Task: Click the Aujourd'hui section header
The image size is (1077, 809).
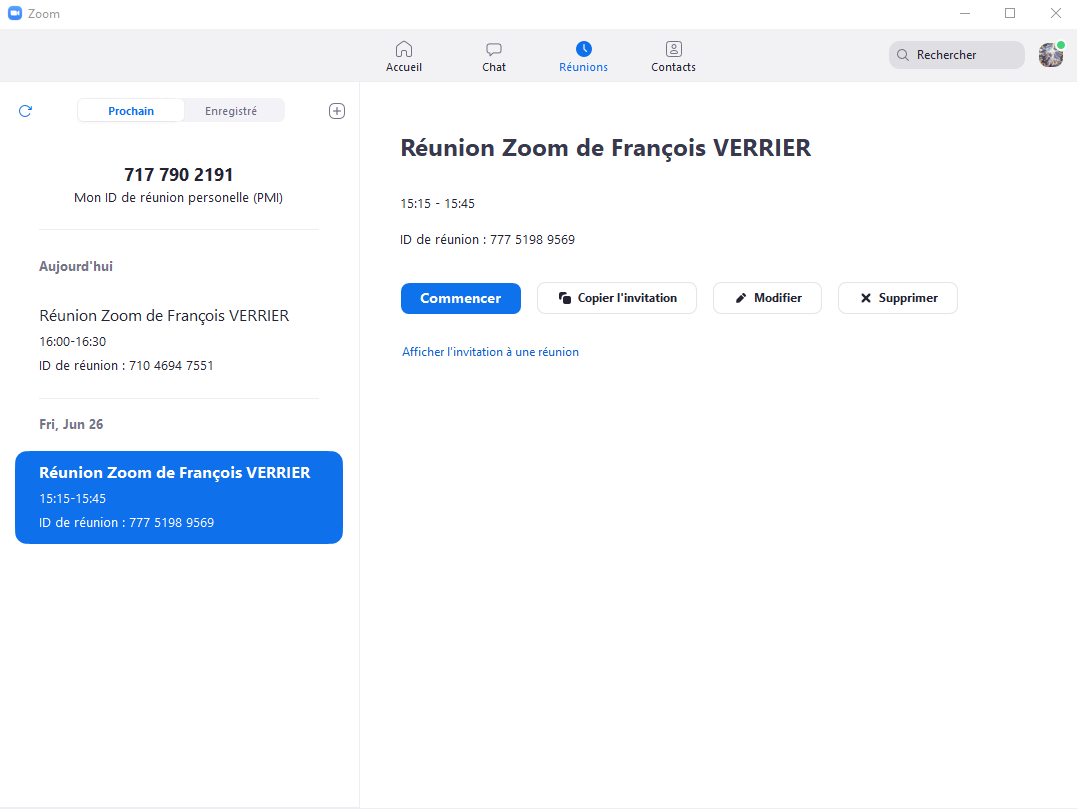Action: (x=76, y=266)
